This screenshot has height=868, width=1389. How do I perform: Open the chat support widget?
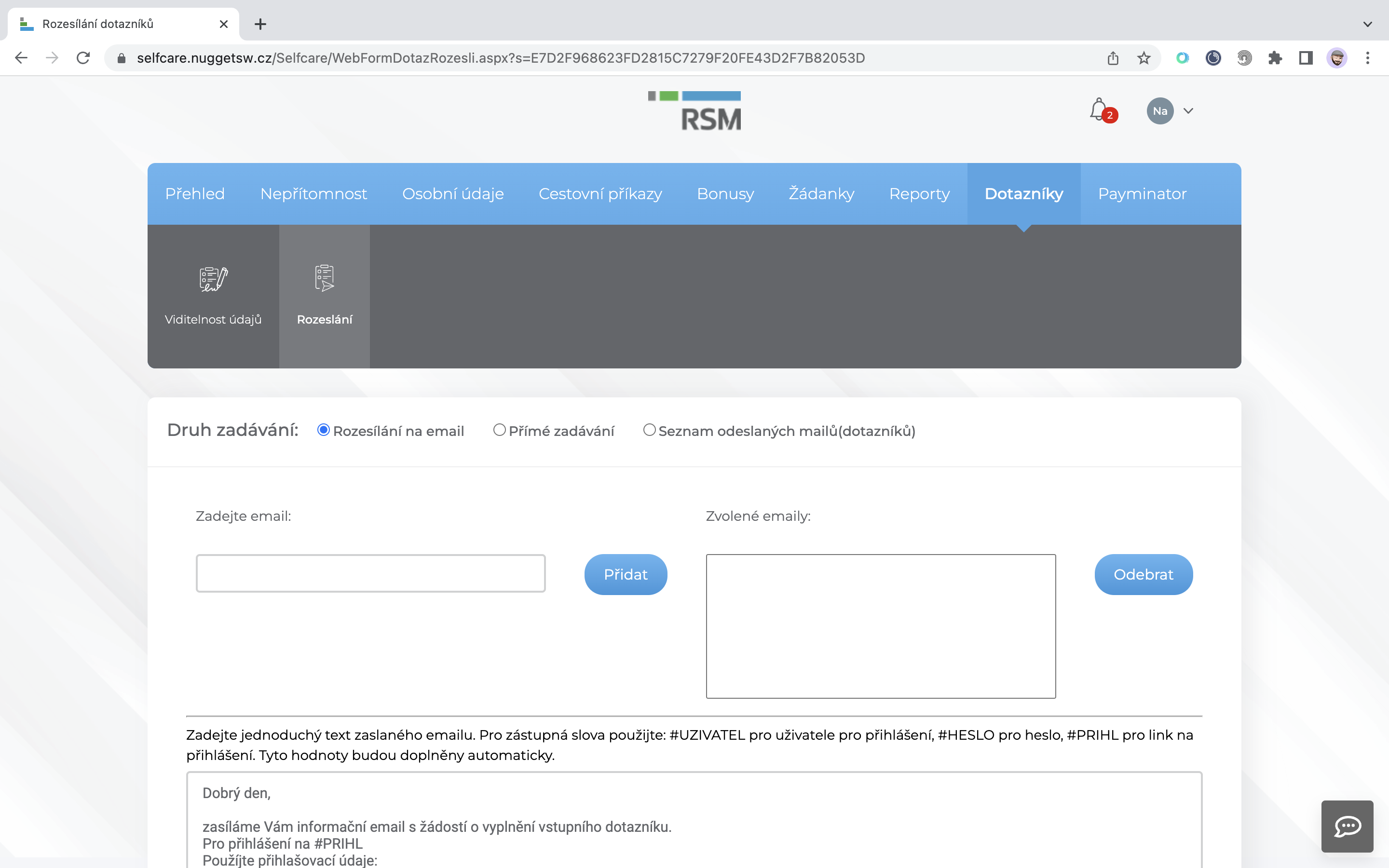pos(1347,826)
